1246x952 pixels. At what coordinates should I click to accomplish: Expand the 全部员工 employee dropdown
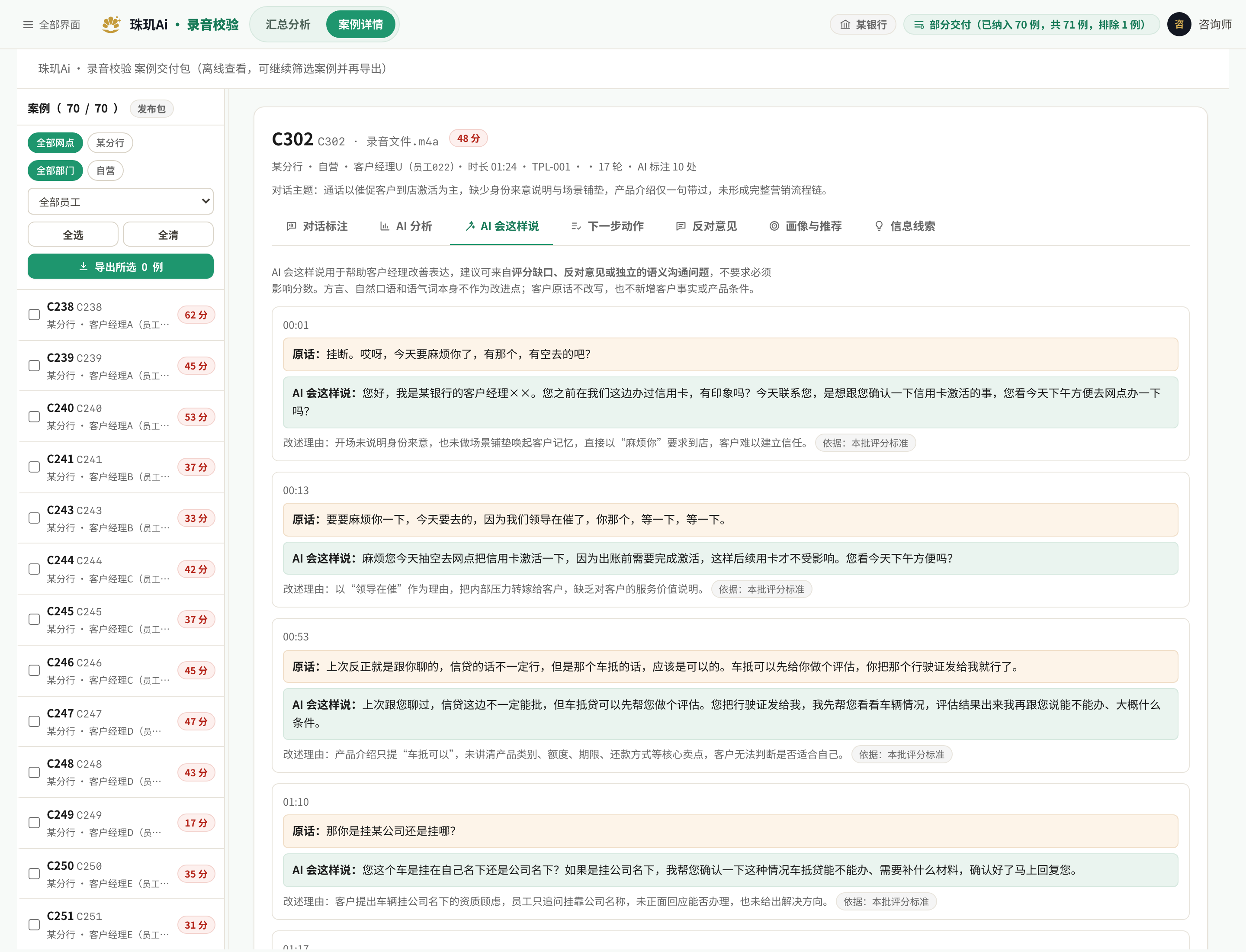pos(121,201)
